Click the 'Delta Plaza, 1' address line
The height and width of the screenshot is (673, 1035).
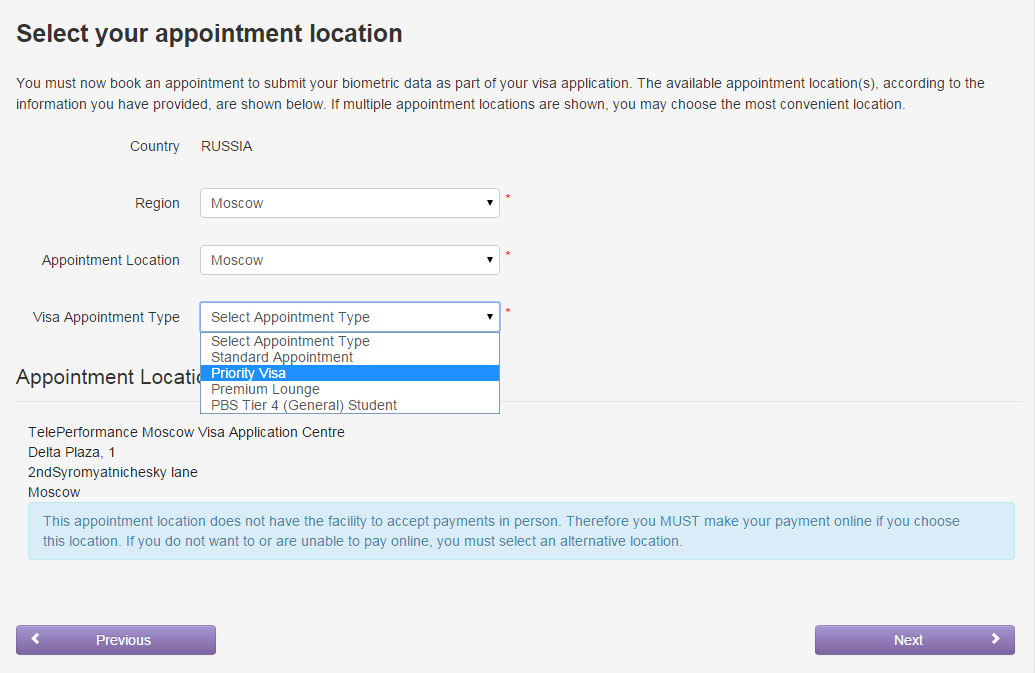tap(72, 453)
